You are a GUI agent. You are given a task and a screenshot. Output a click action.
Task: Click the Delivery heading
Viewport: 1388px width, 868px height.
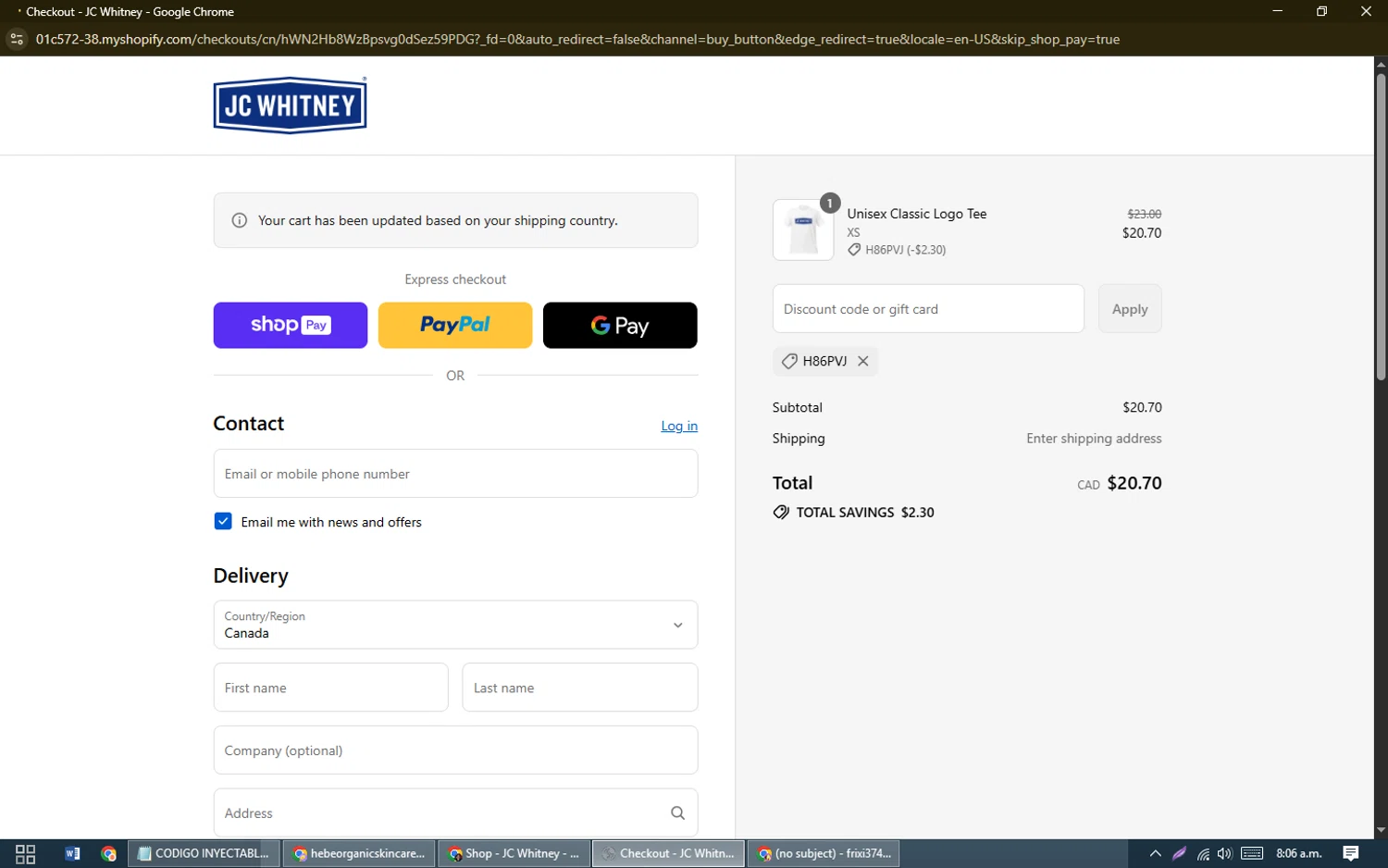pos(251,576)
